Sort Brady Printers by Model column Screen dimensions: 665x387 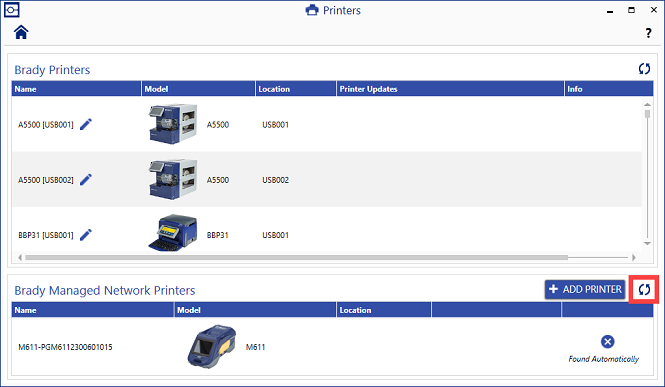[x=198, y=89]
